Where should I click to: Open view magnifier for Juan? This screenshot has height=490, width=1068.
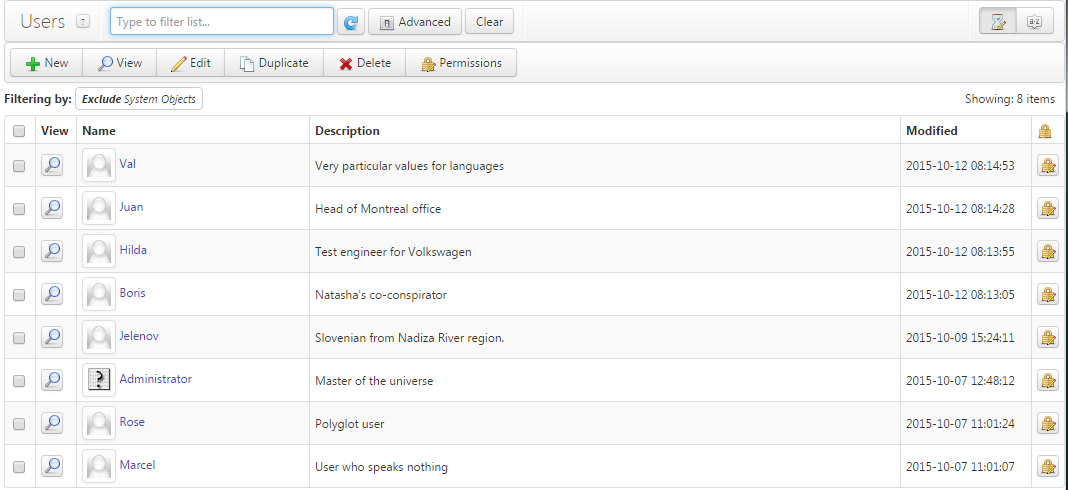point(52,208)
